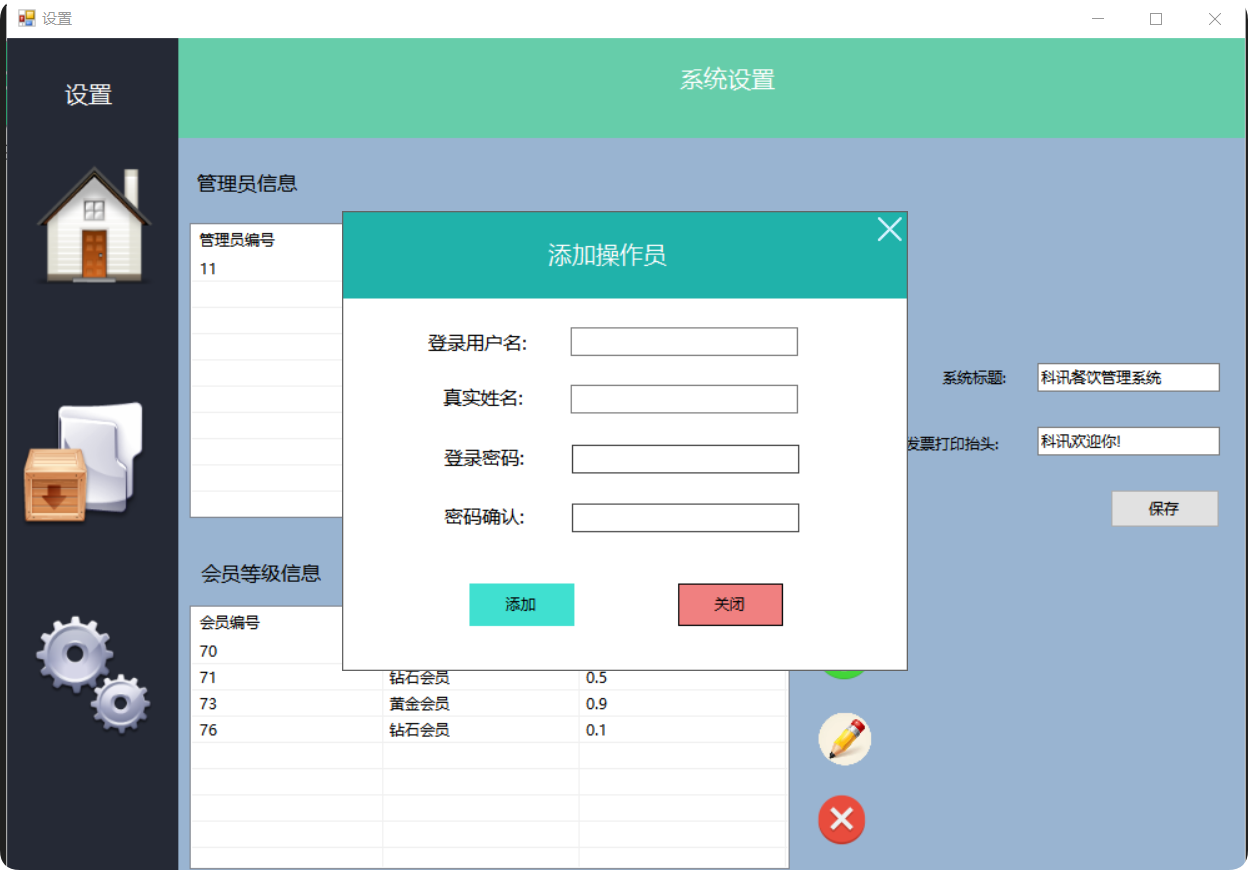Click the 钻石会员 cell in row 76

(419, 729)
